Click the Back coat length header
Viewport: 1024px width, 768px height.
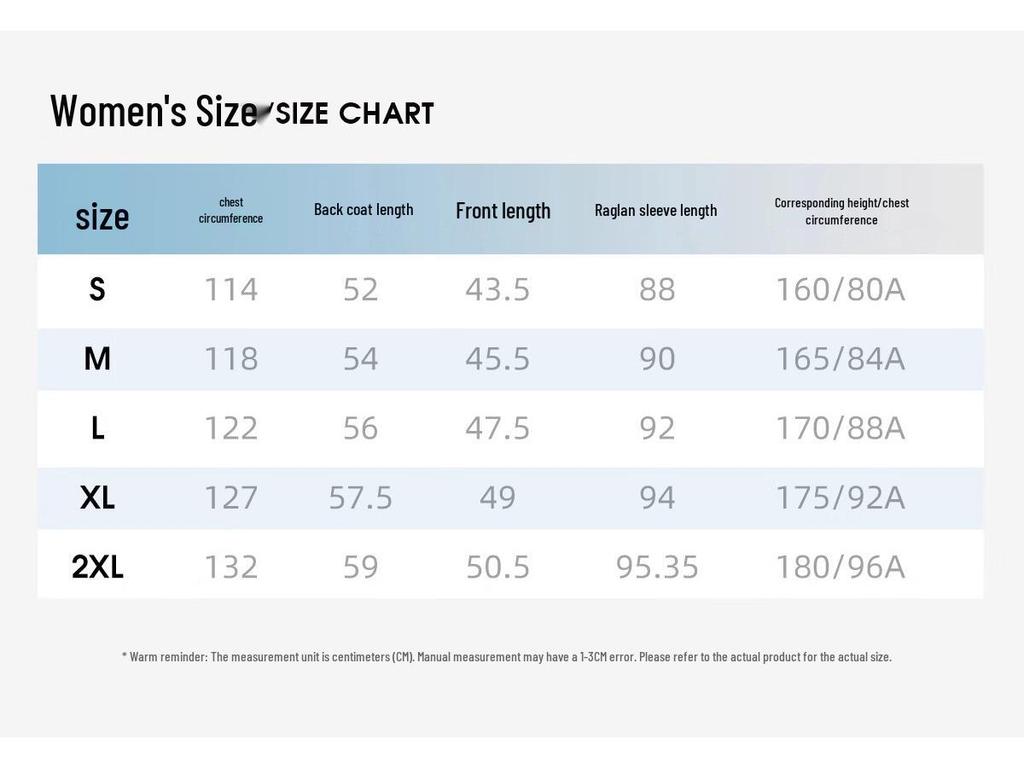[x=363, y=210]
